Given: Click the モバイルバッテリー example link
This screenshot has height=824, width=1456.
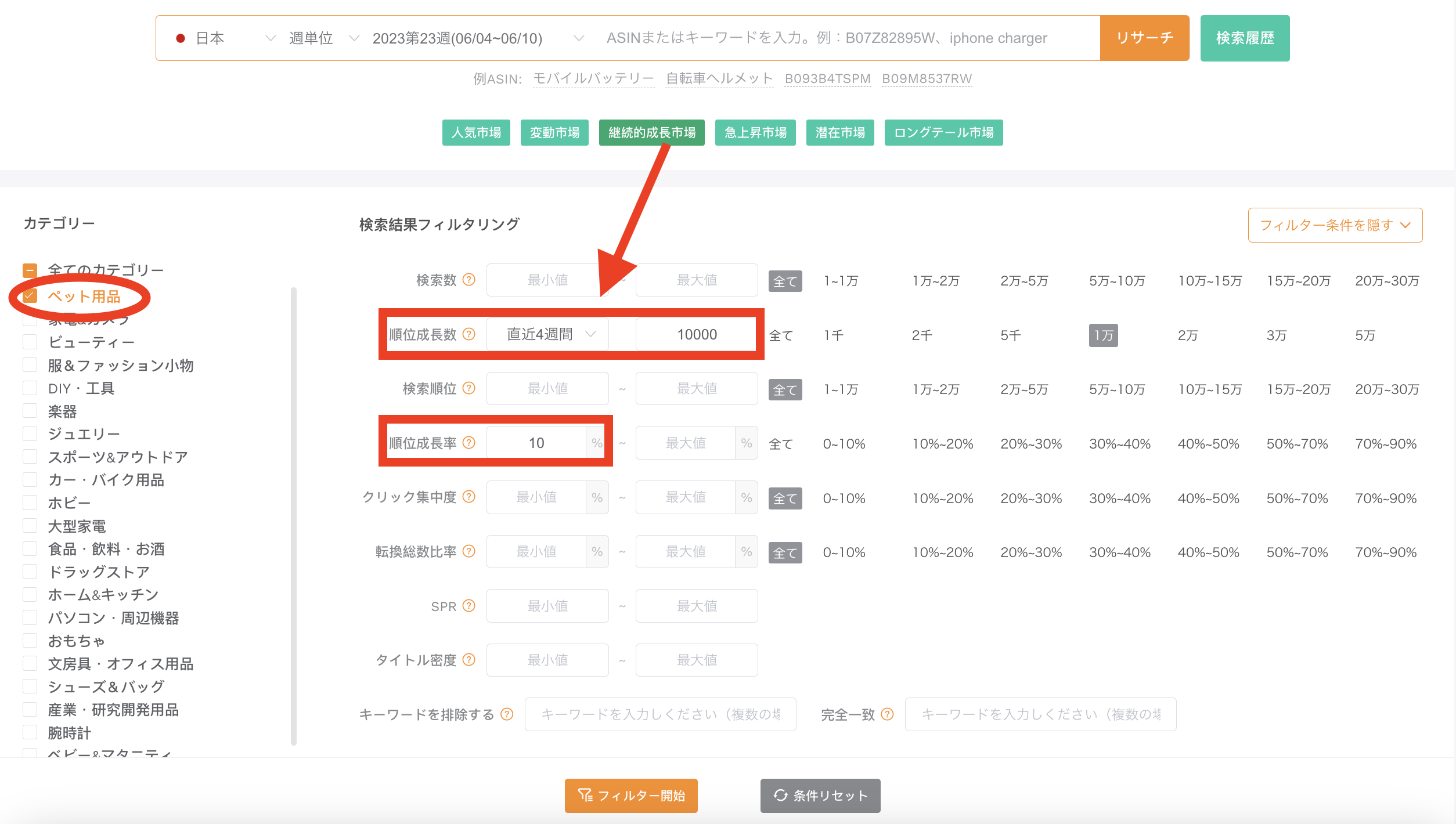Looking at the screenshot, I should click(x=593, y=79).
